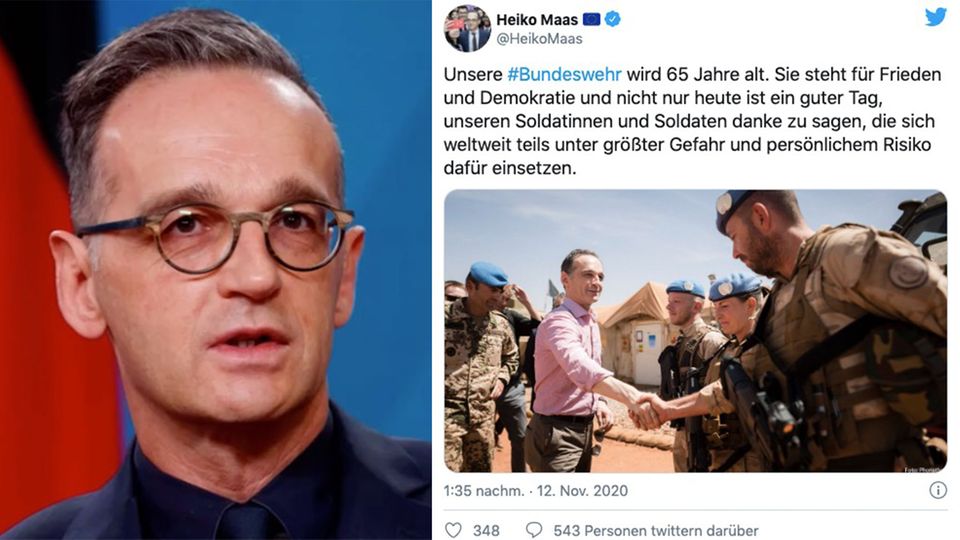Click the Twitter bird logo

(x=935, y=17)
